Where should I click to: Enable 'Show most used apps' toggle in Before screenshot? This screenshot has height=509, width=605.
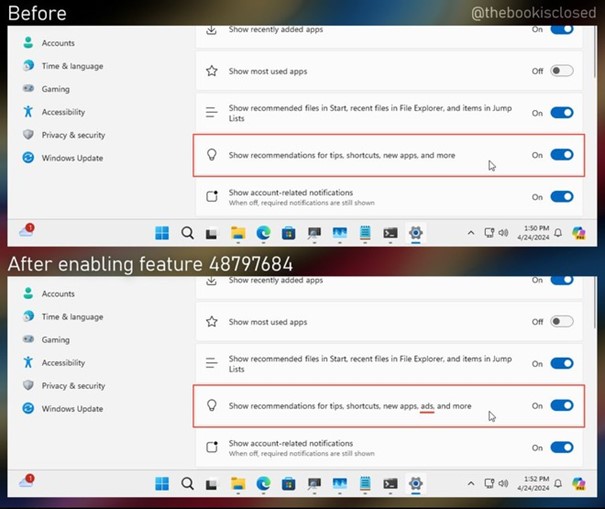tap(562, 71)
